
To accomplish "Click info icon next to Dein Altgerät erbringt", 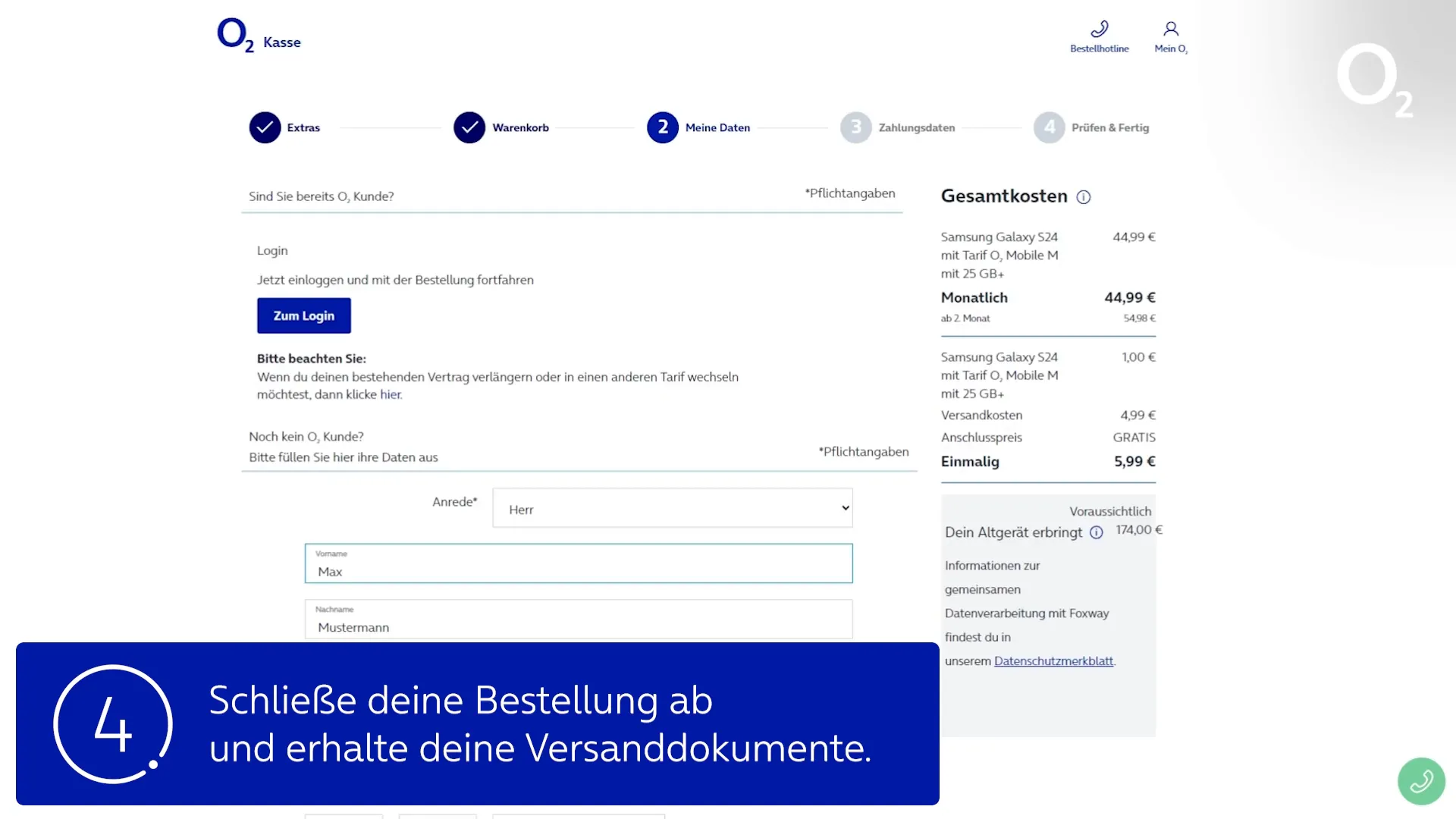I will pyautogui.click(x=1096, y=532).
